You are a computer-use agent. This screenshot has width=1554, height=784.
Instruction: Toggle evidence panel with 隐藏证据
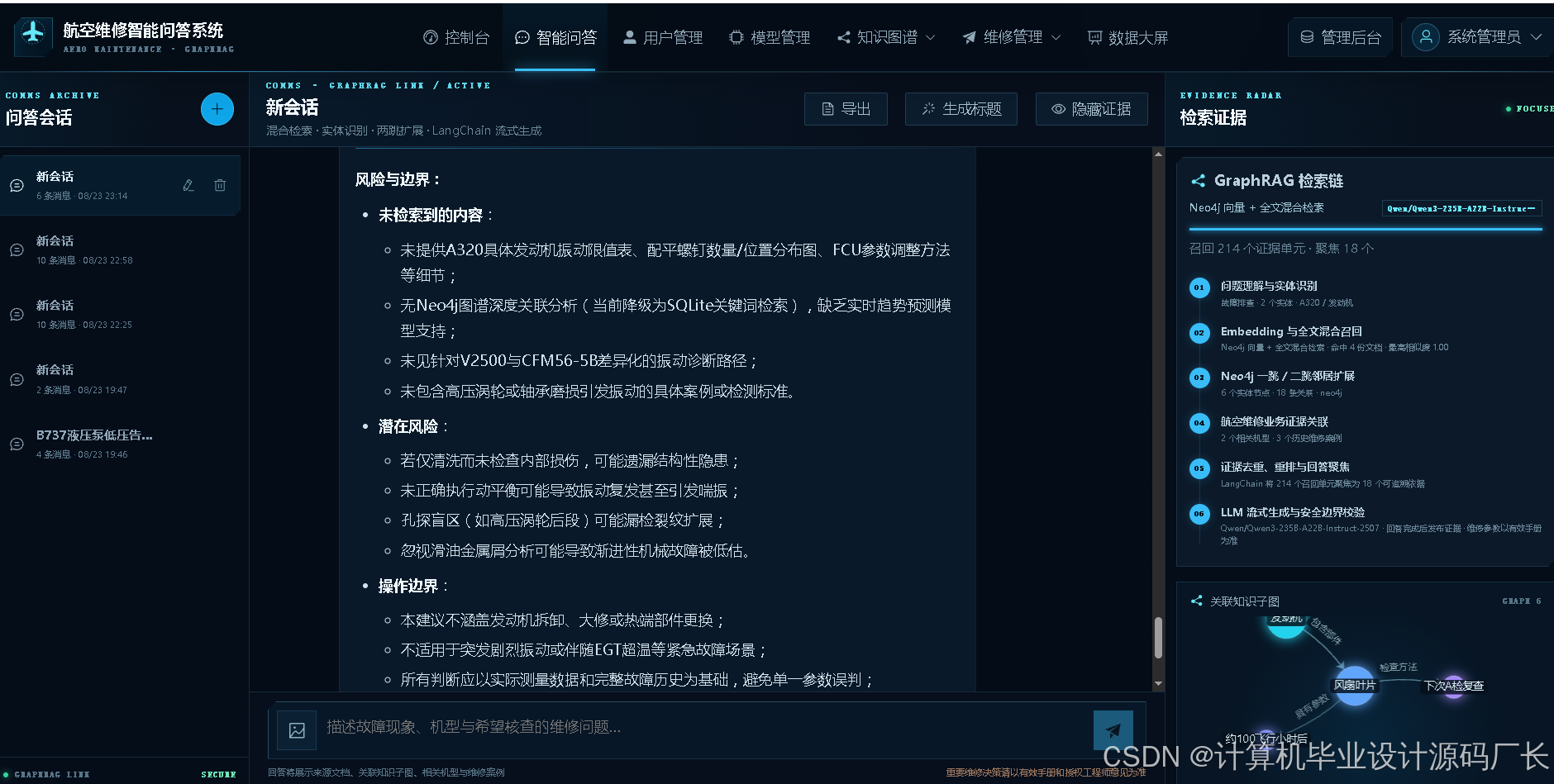pyautogui.click(x=1091, y=109)
